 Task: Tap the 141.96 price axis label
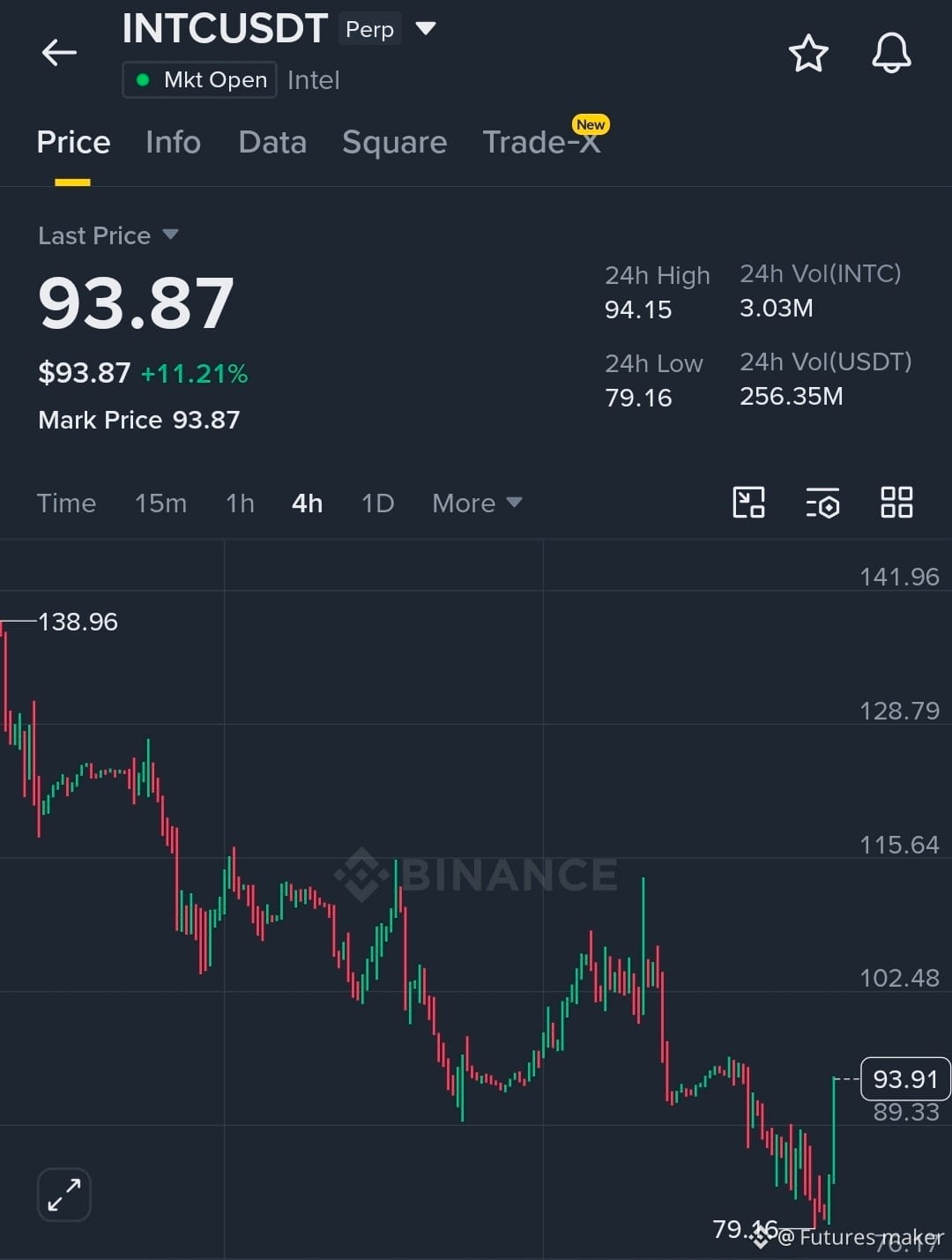tap(899, 577)
